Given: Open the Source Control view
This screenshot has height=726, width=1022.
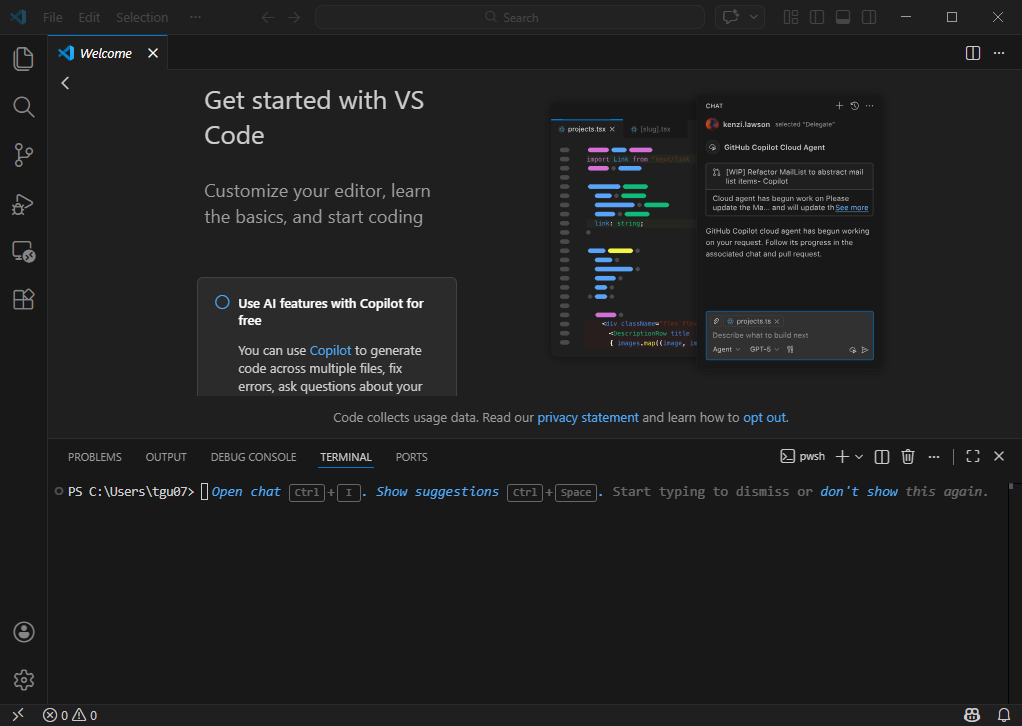Looking at the screenshot, I should tap(23, 155).
